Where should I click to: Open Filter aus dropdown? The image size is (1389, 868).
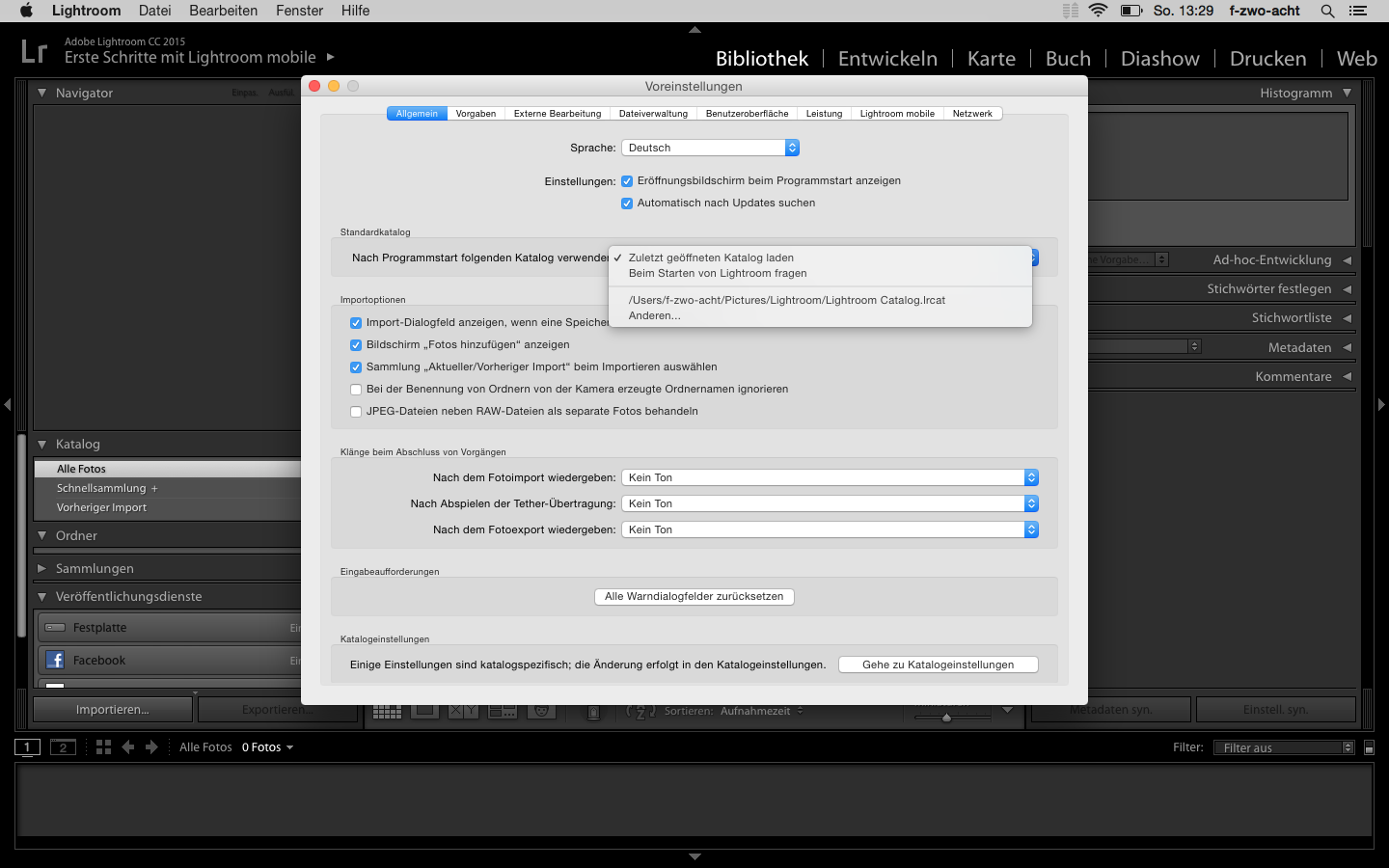click(1284, 747)
